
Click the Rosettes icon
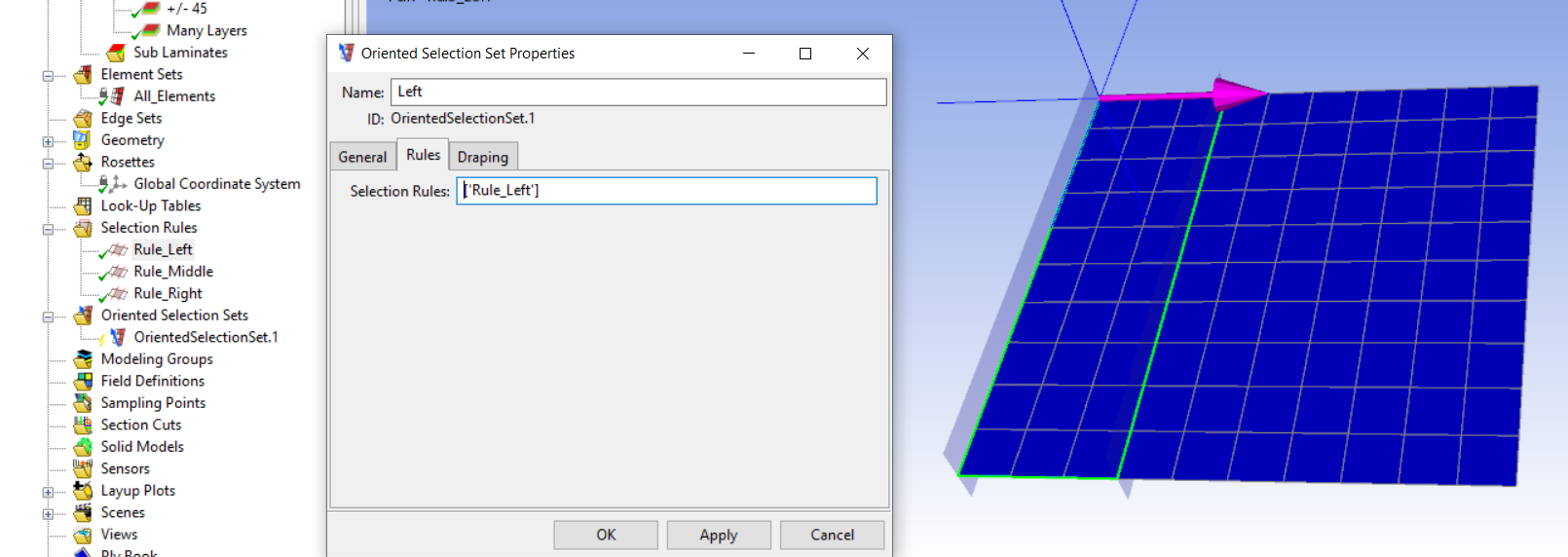83,162
